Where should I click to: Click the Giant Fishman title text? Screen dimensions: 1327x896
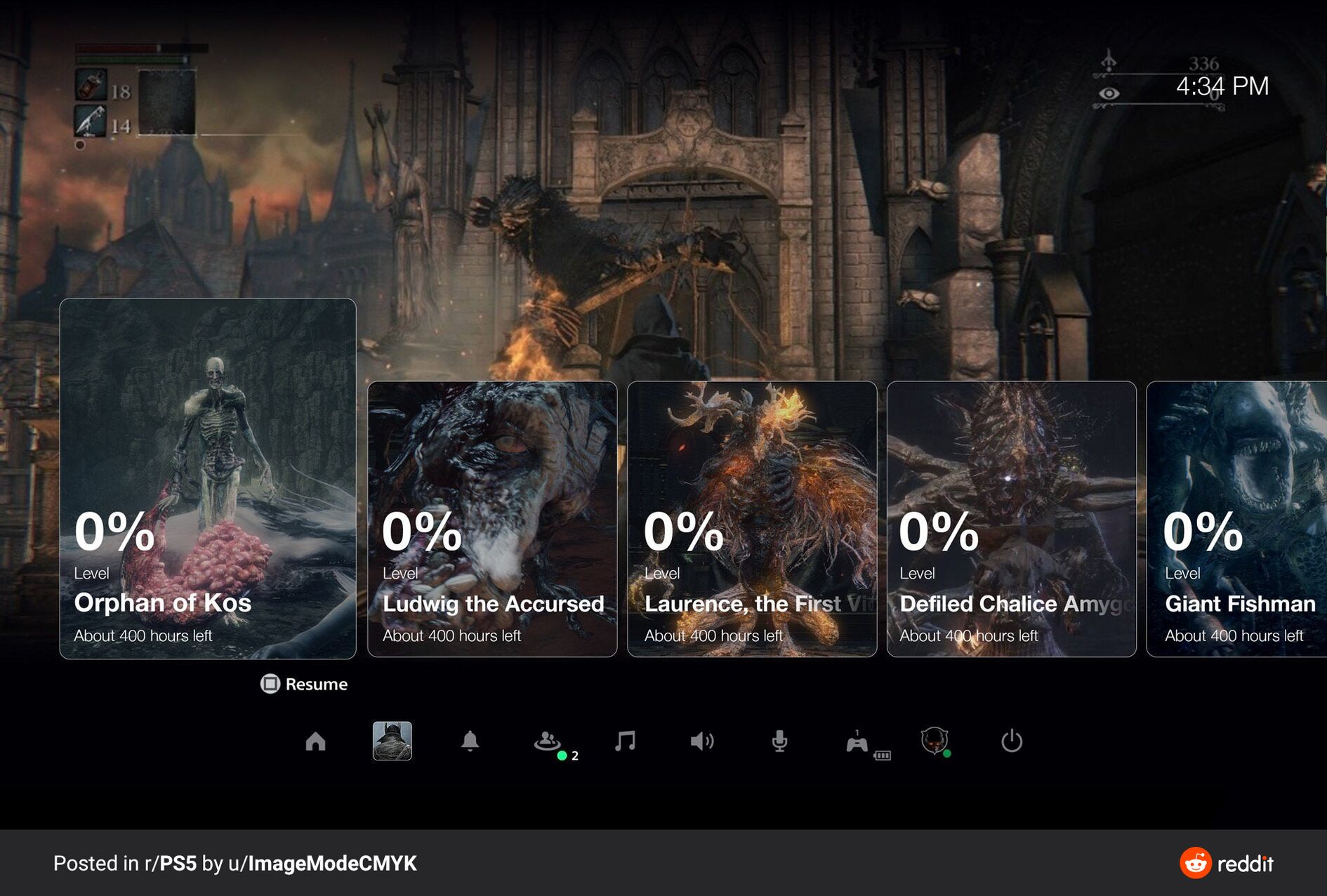(x=1241, y=604)
